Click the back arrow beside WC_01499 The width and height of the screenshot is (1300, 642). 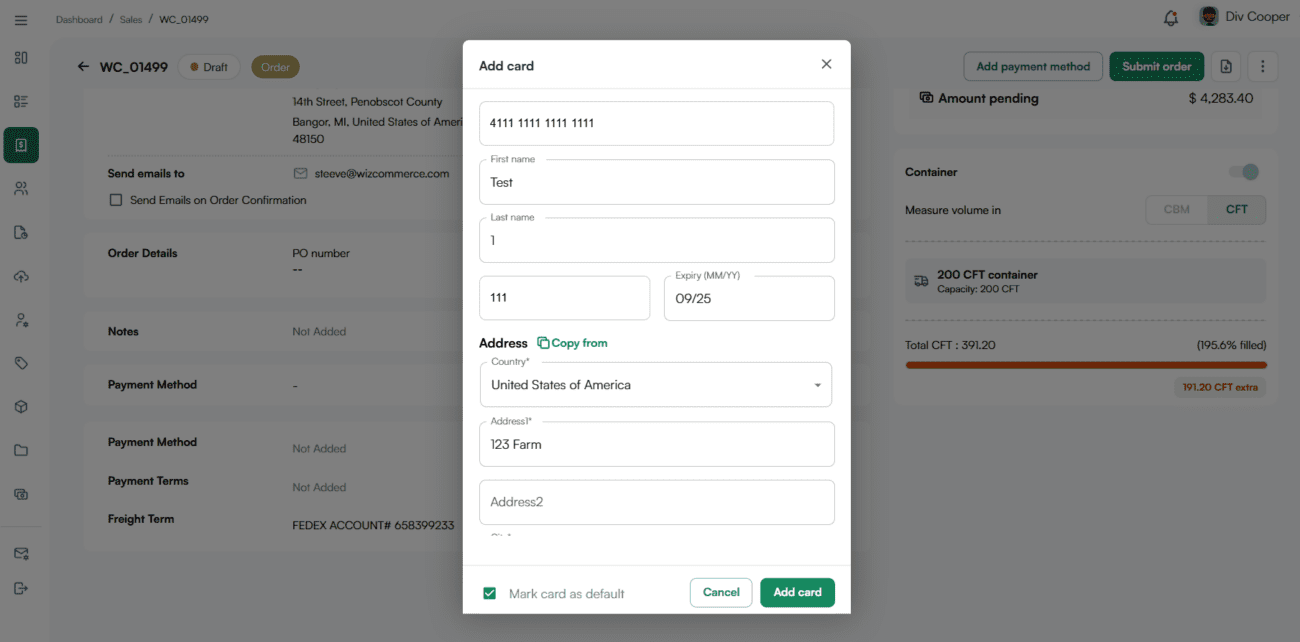[83, 67]
